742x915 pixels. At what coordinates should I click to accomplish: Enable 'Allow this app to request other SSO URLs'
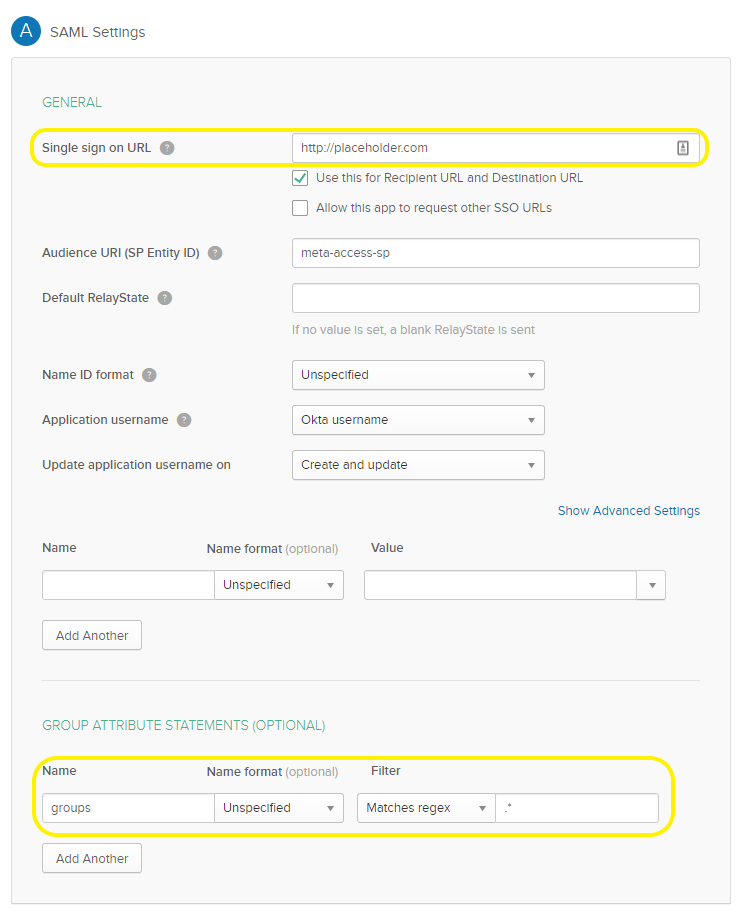pos(300,208)
